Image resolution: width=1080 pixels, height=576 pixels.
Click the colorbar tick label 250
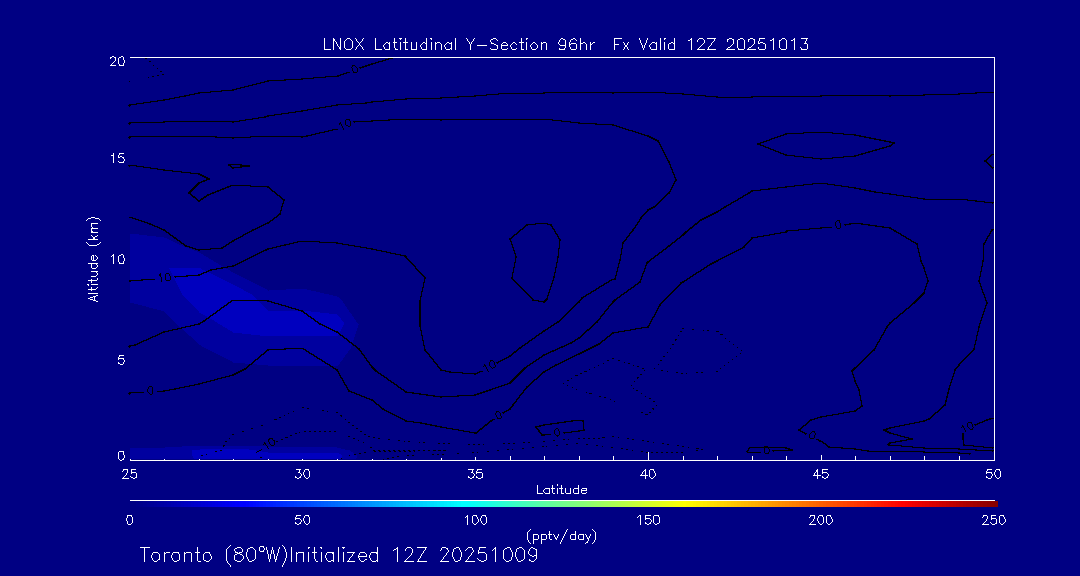993,520
